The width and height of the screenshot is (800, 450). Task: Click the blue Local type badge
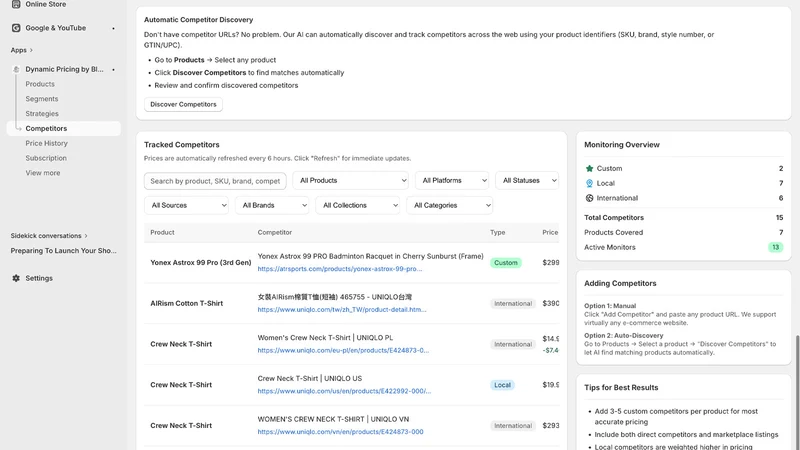click(502, 385)
